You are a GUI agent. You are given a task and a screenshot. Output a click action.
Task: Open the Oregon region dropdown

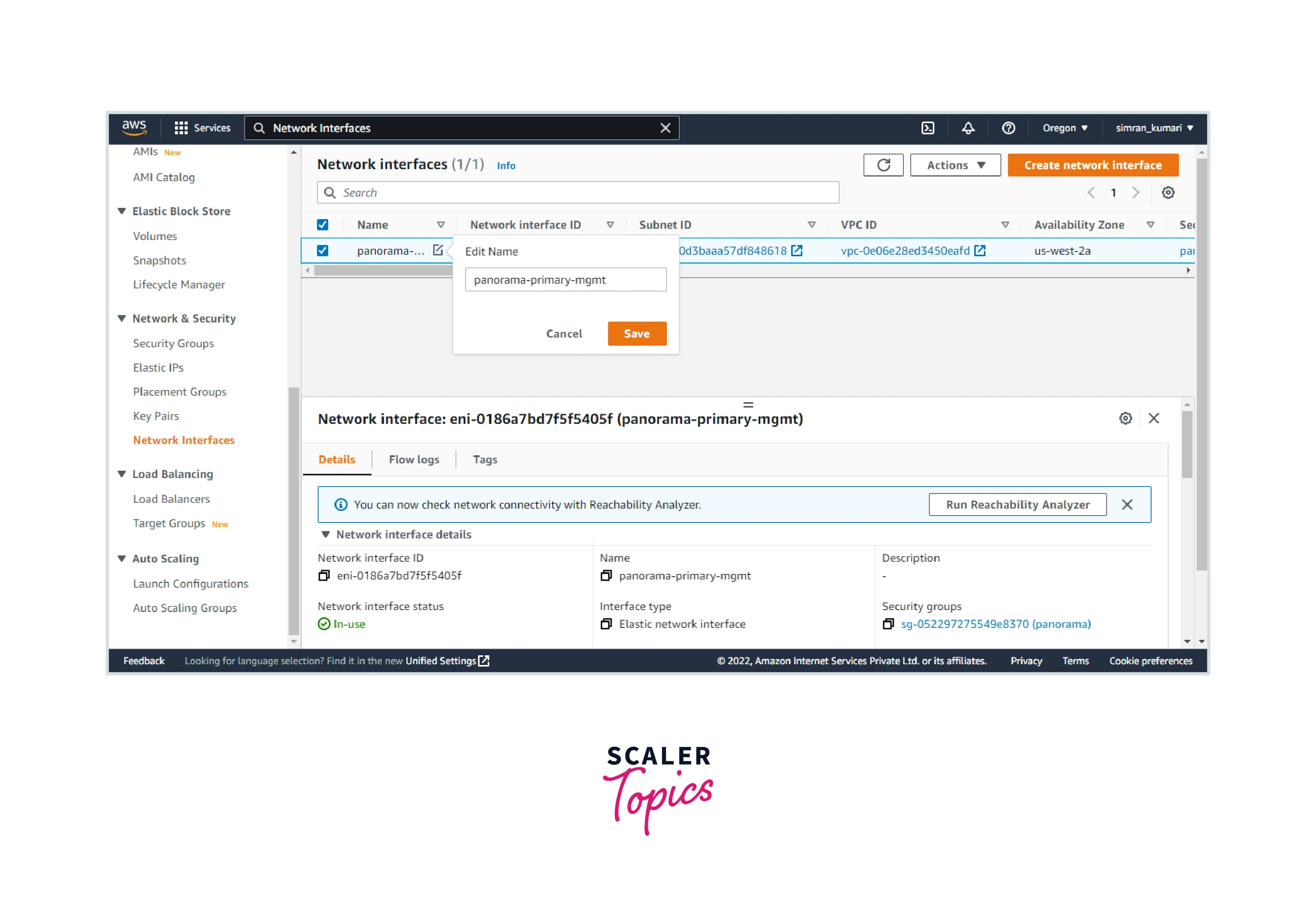point(1064,128)
